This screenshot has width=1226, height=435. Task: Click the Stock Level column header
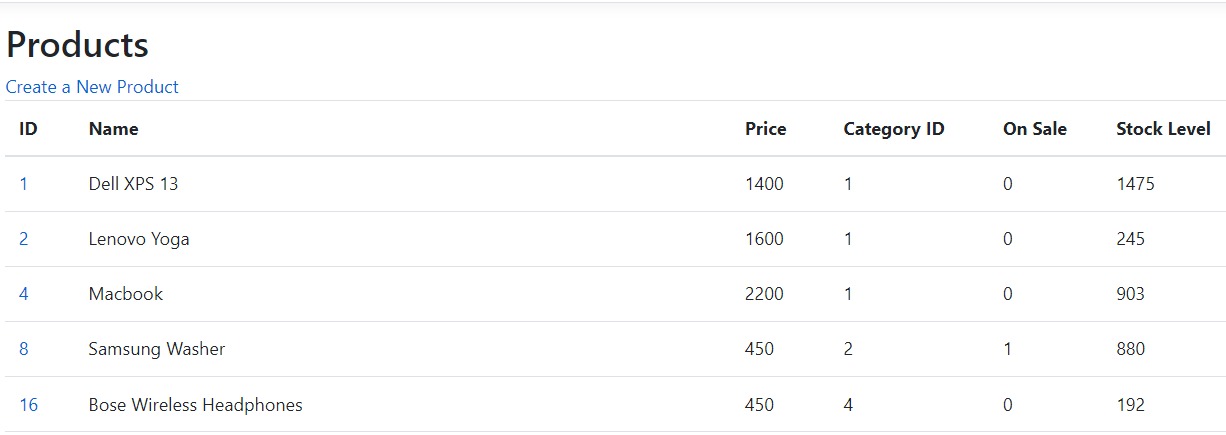[x=1164, y=129]
